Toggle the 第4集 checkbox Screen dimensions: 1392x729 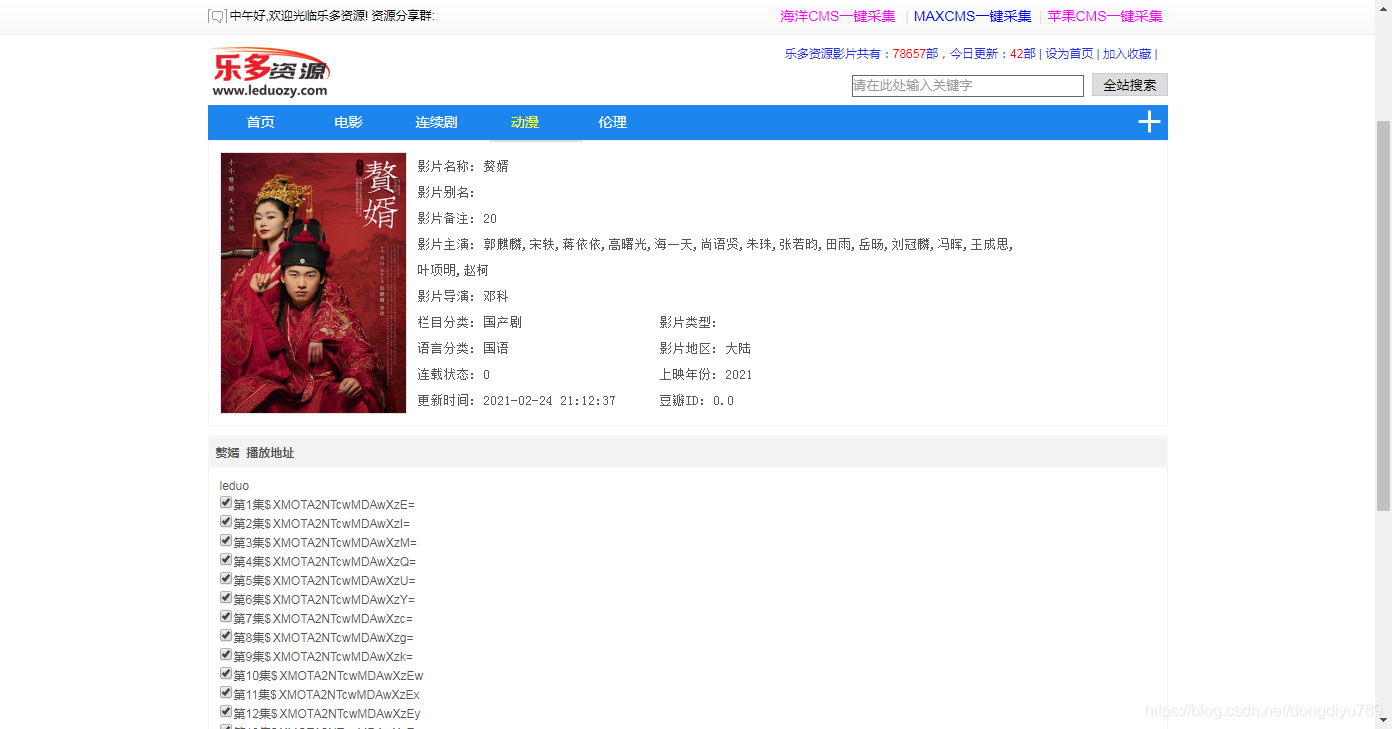(226, 560)
